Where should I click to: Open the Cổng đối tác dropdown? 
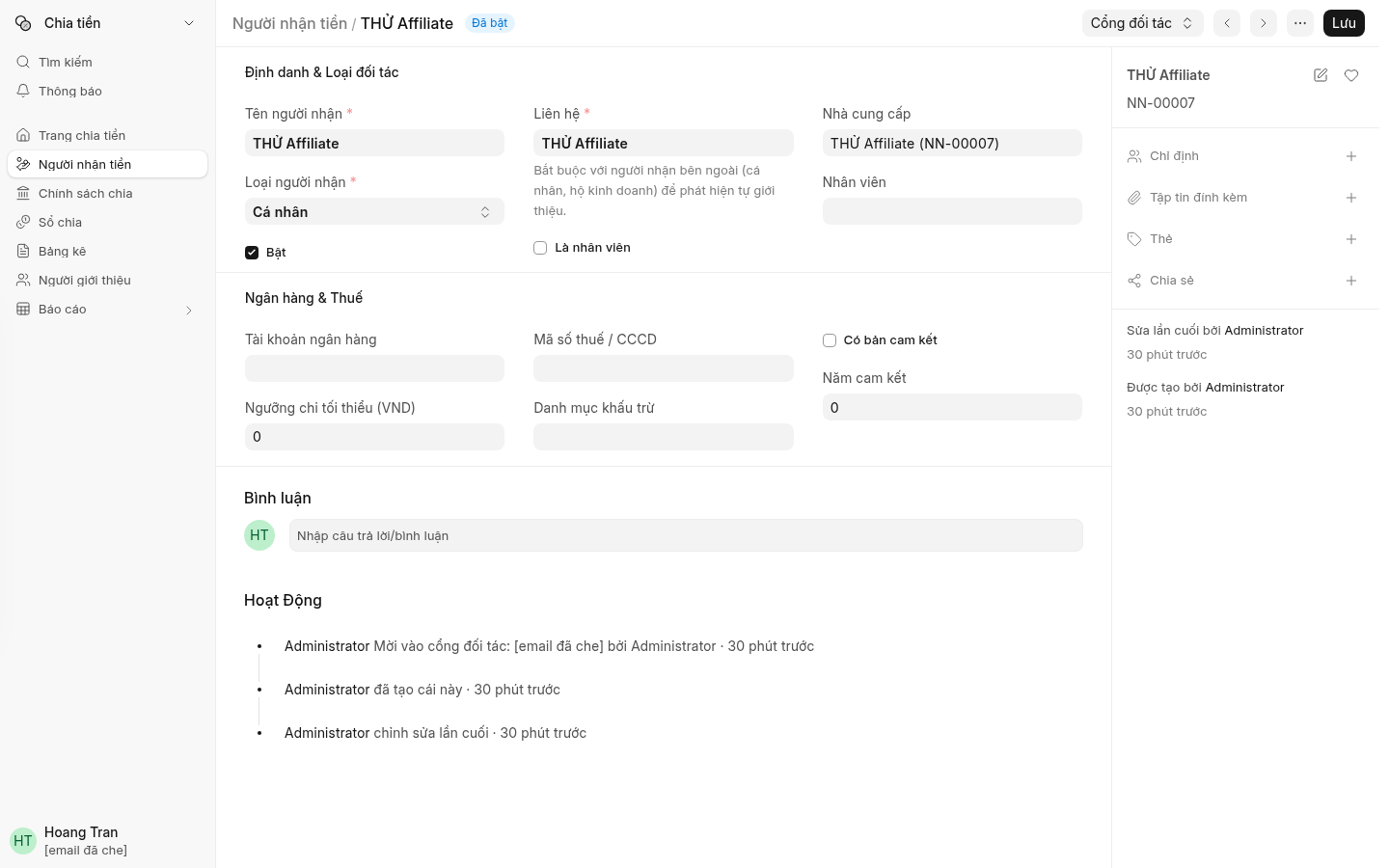(1142, 23)
